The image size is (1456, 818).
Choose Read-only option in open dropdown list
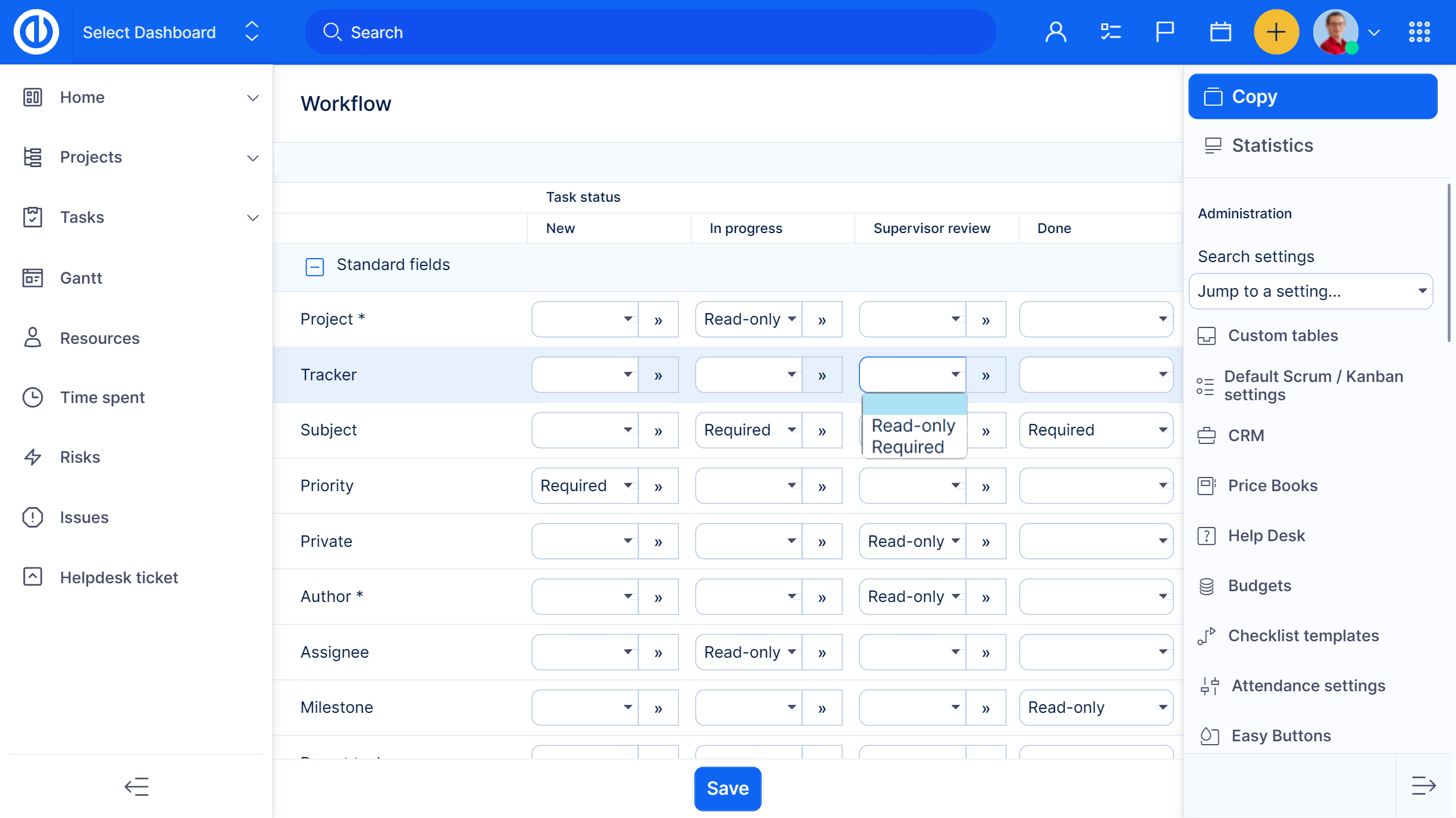pos(913,426)
